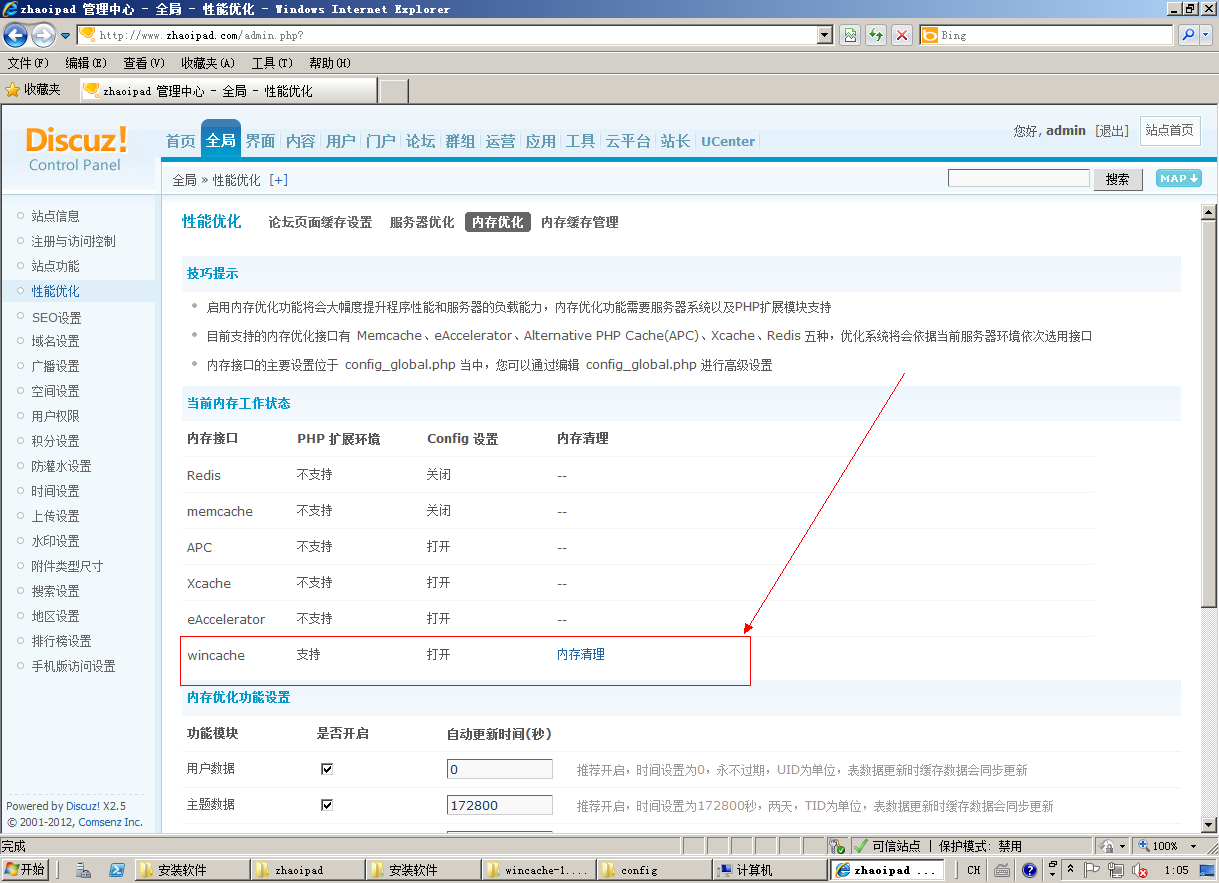Open the 查看(V) menu
1219x883 pixels.
(x=144, y=63)
